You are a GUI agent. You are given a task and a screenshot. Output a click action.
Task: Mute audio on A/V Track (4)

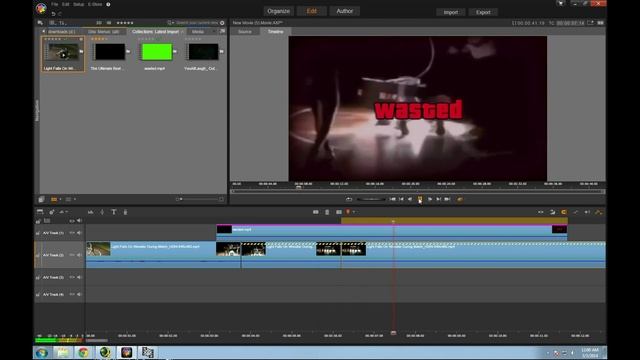79,294
